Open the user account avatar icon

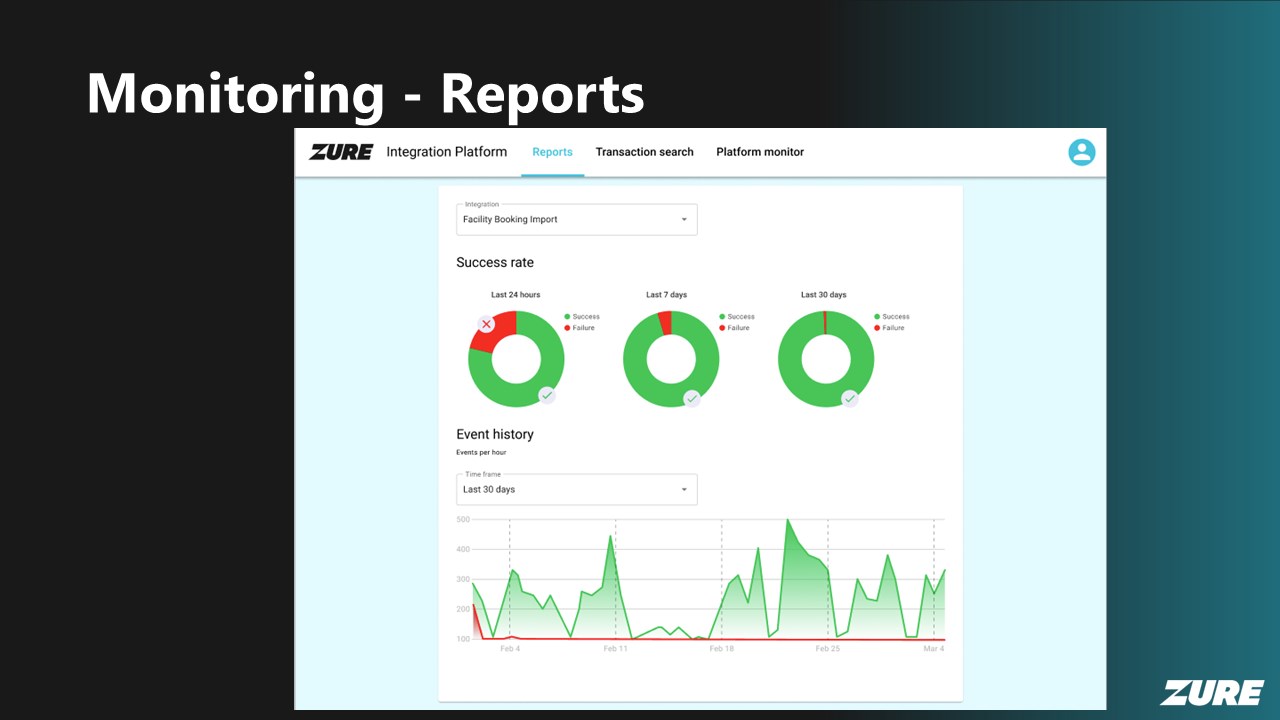click(x=1081, y=152)
